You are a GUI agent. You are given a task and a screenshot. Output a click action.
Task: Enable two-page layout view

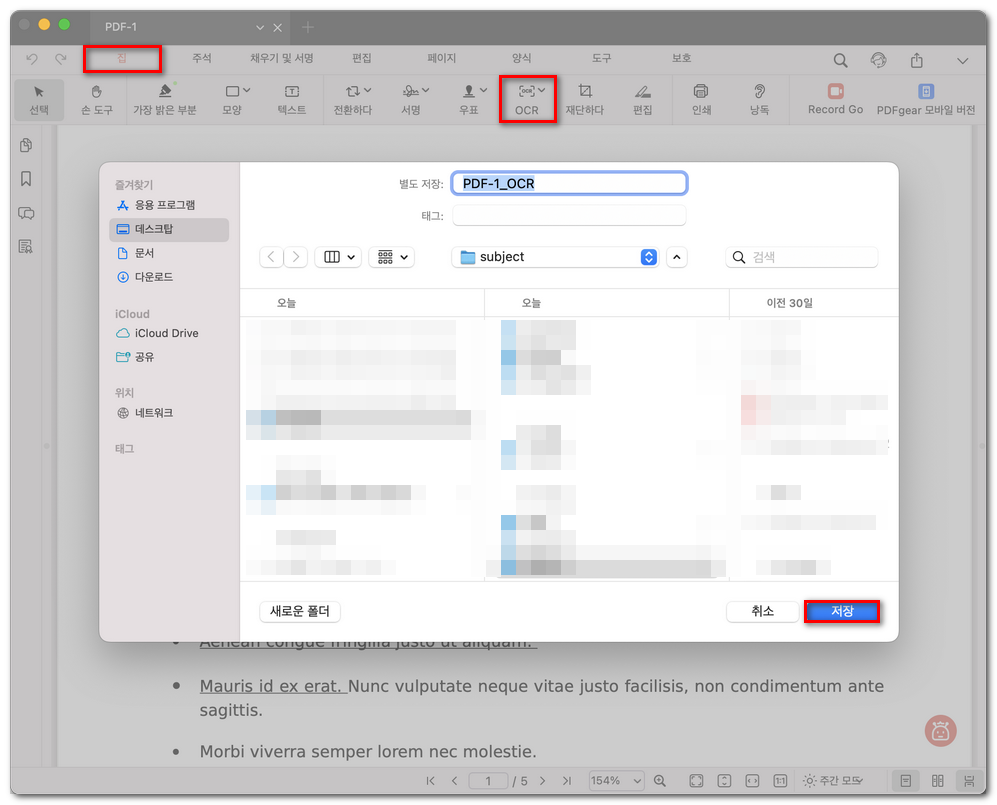[938, 781]
